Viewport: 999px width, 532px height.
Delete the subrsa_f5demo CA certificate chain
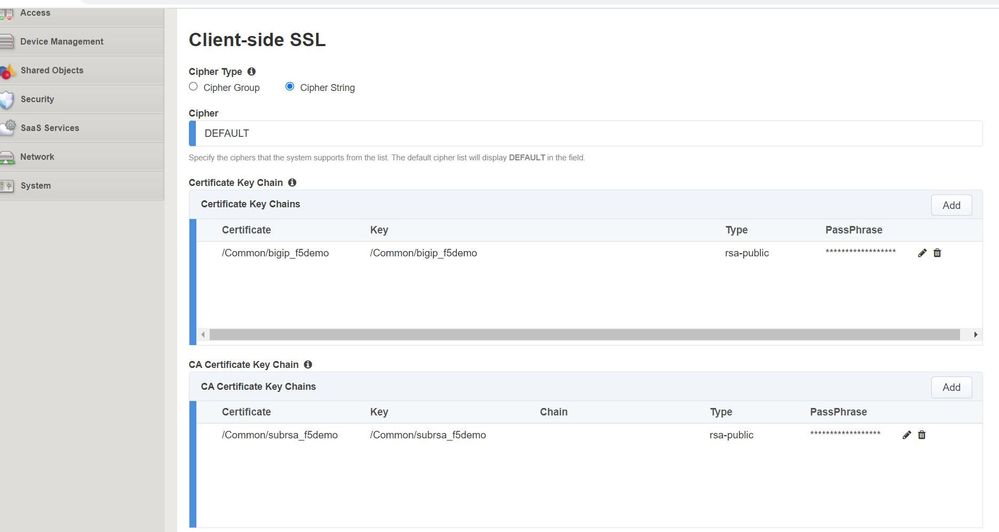[x=922, y=435]
